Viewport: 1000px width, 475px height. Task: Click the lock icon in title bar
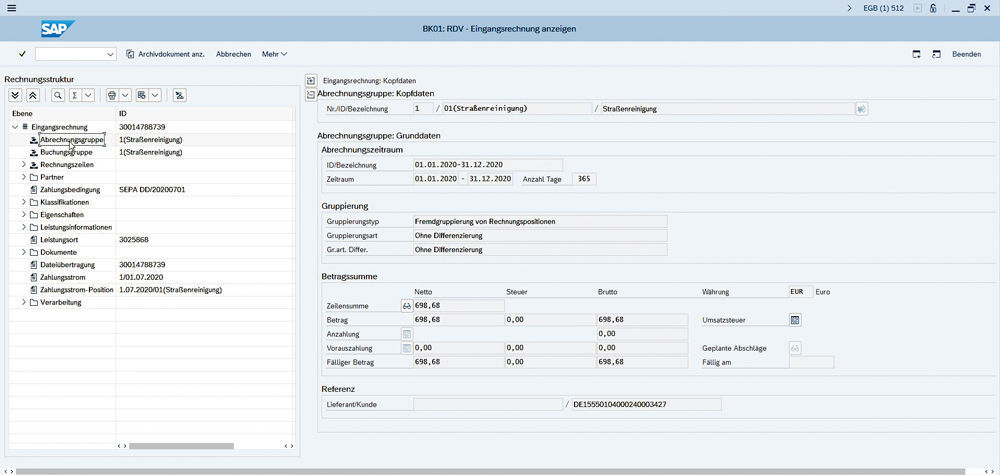click(932, 8)
